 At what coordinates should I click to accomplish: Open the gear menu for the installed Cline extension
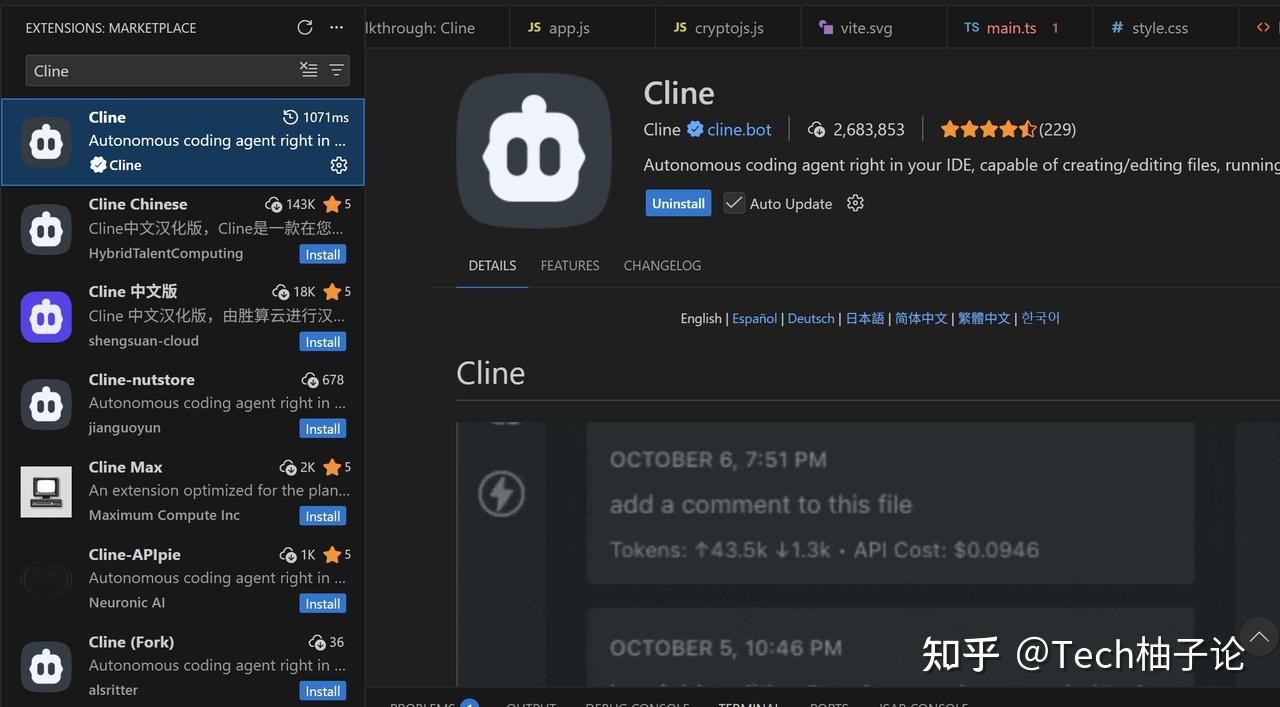339,165
